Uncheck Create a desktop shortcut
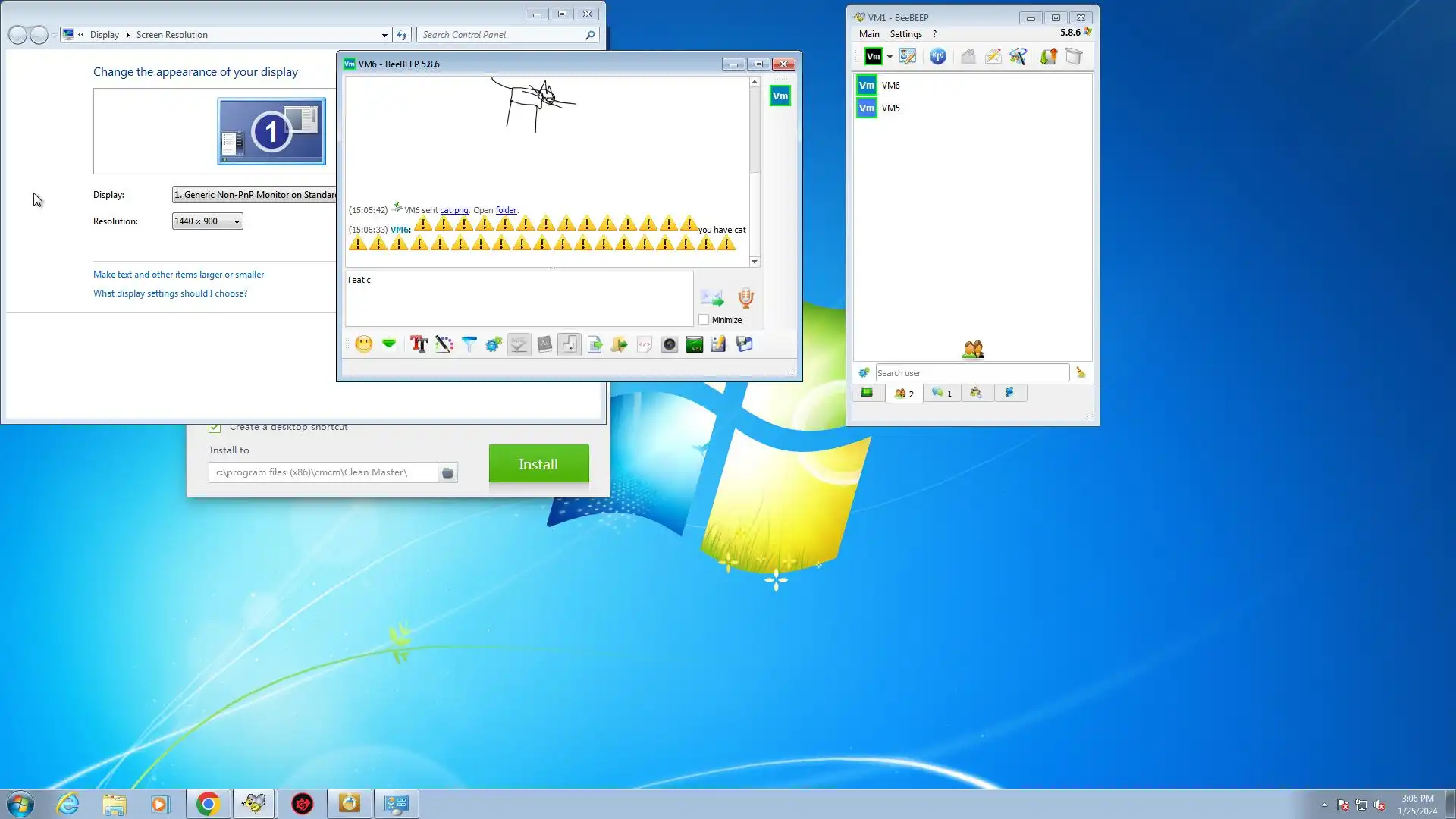The height and width of the screenshot is (819, 1456). (215, 428)
